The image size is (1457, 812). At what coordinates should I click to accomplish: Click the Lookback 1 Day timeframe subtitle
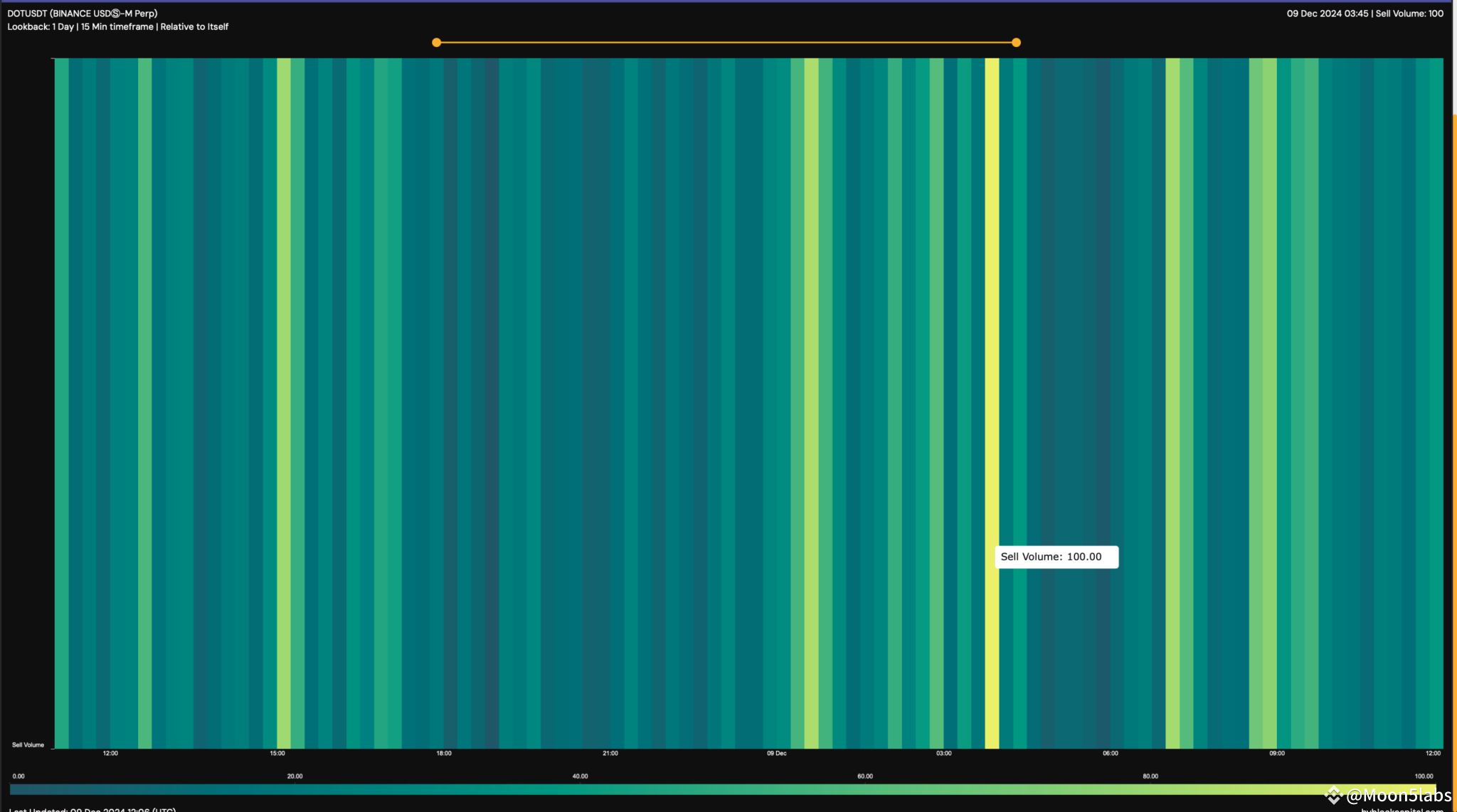pyautogui.click(x=118, y=27)
